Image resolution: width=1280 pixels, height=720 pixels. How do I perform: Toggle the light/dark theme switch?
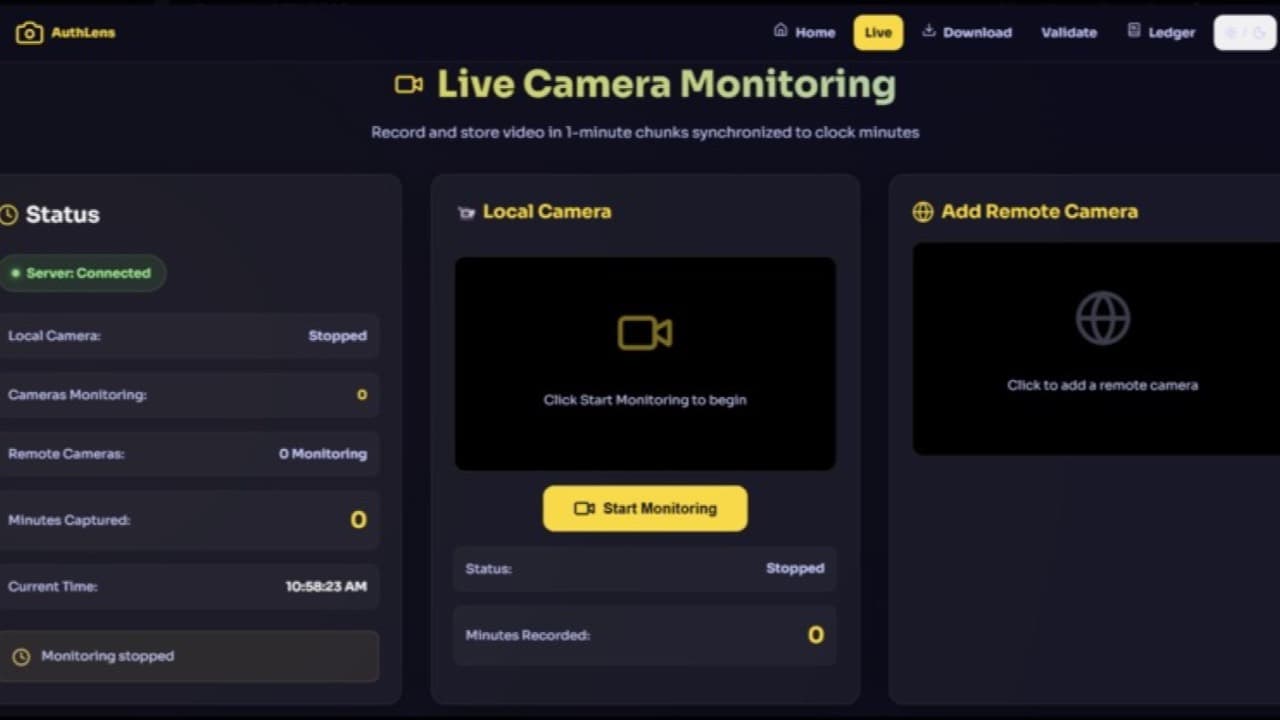tap(1245, 32)
